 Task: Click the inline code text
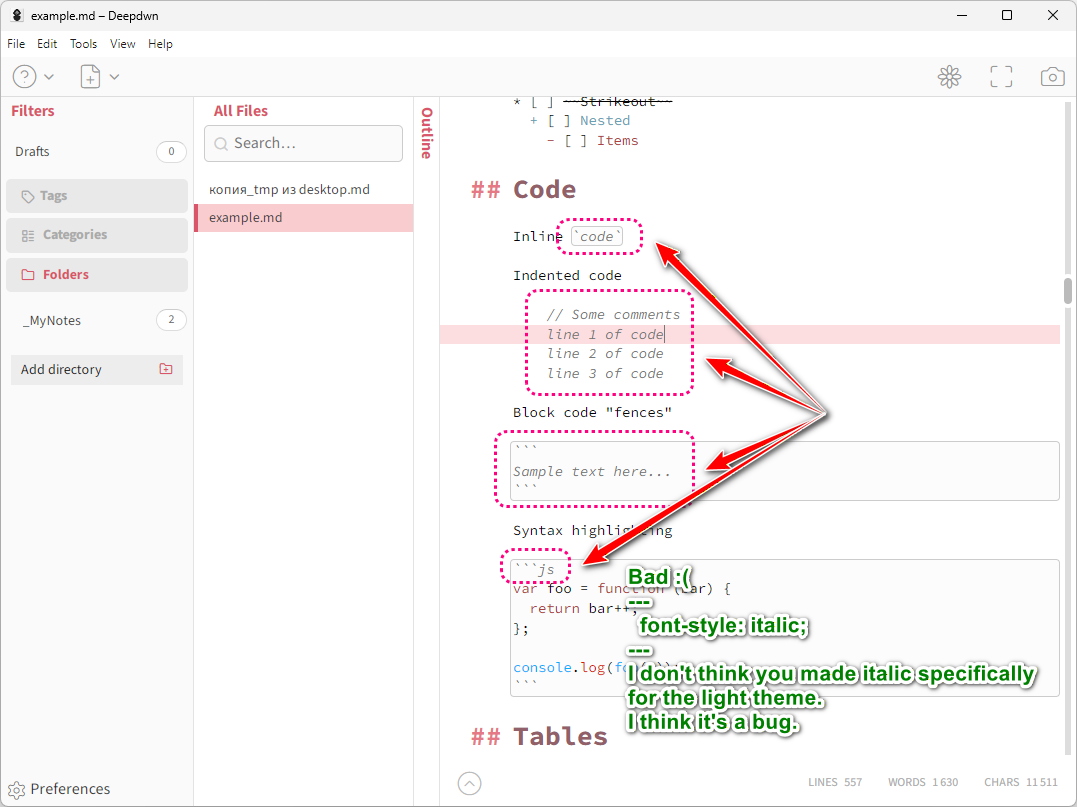pyautogui.click(x=597, y=236)
